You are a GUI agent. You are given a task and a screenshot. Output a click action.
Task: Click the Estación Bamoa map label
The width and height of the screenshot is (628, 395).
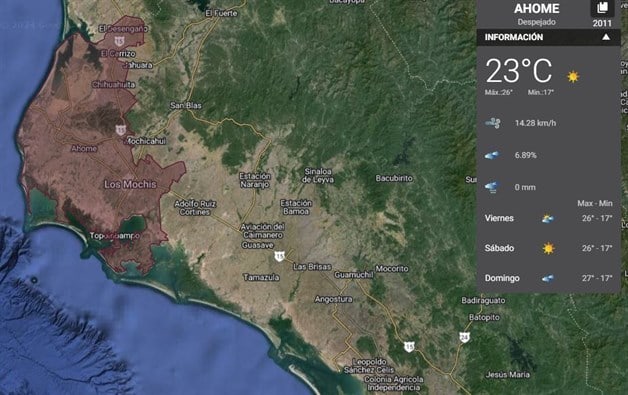coord(296,207)
